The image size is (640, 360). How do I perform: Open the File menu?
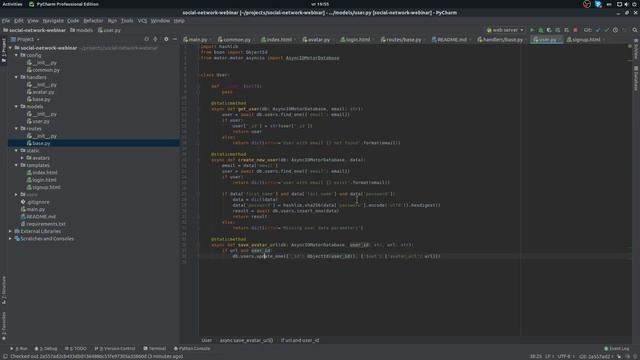(x=6, y=20)
